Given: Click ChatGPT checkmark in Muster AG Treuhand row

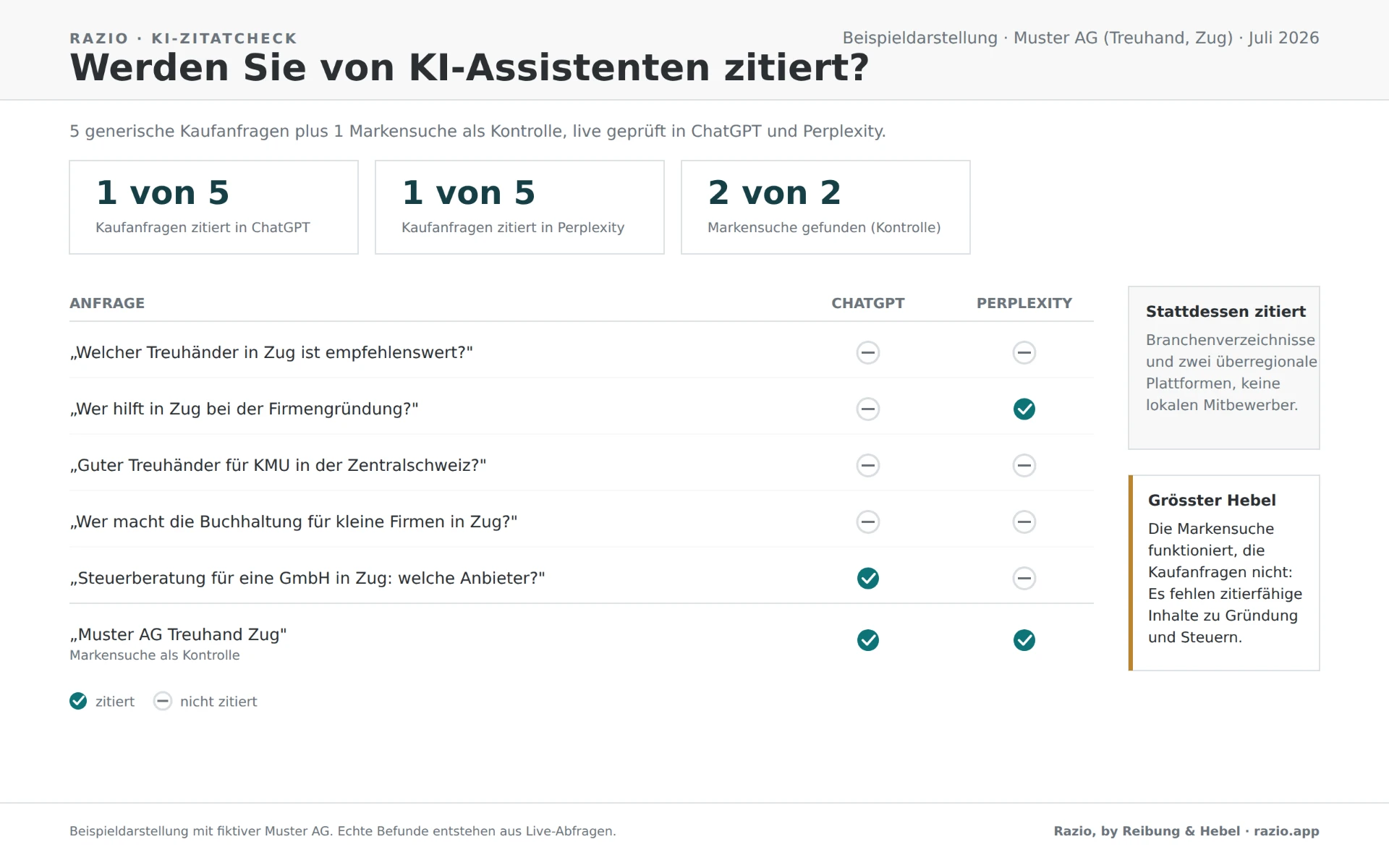Looking at the screenshot, I should 867,640.
